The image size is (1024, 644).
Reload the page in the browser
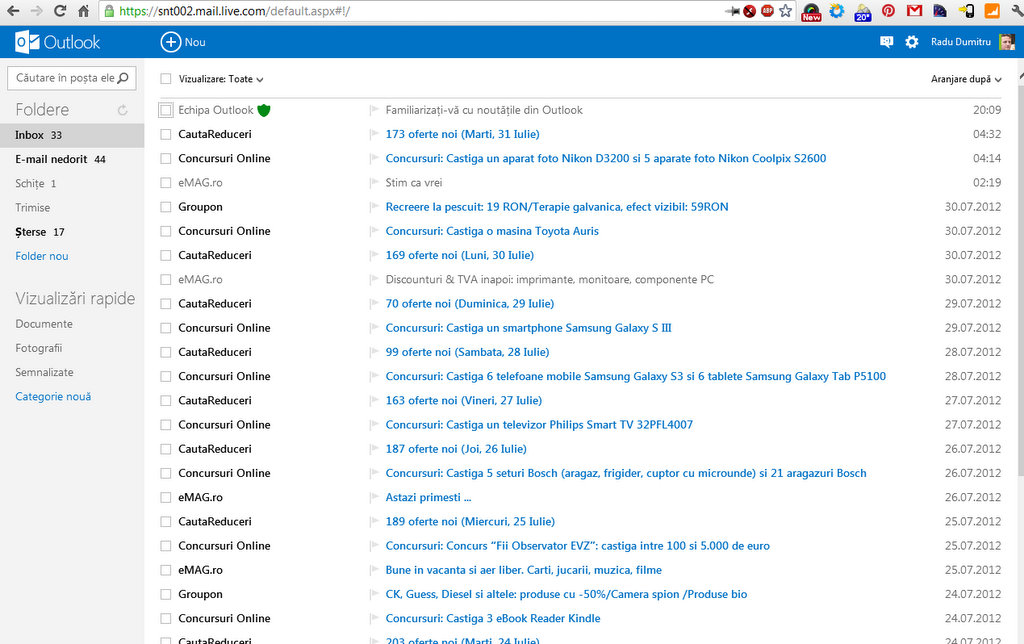click(x=60, y=11)
